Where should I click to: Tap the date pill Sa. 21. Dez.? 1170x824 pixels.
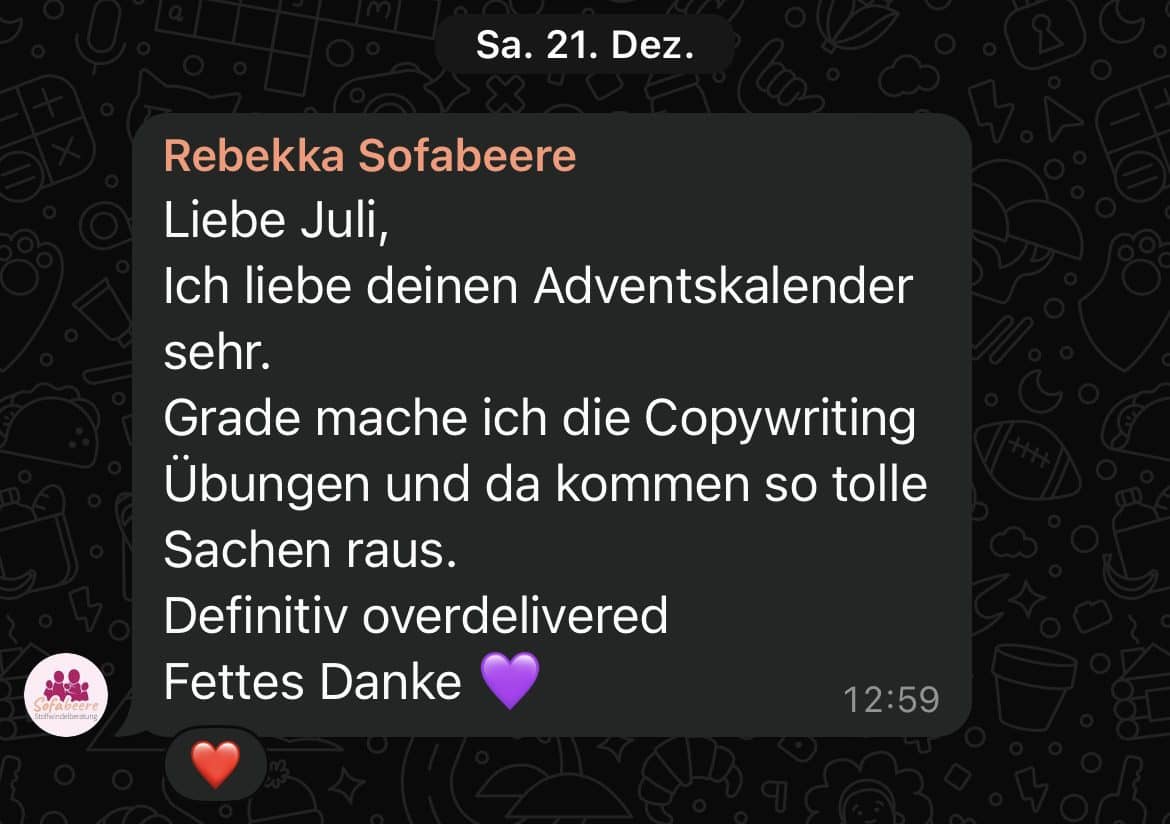585,45
